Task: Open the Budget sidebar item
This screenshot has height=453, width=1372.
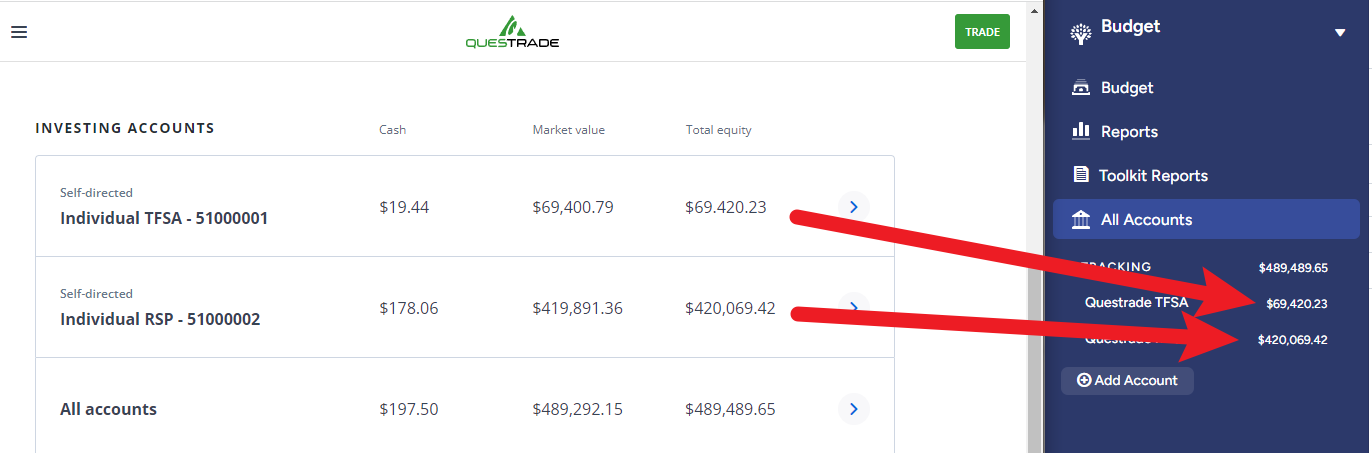Action: click(1127, 88)
